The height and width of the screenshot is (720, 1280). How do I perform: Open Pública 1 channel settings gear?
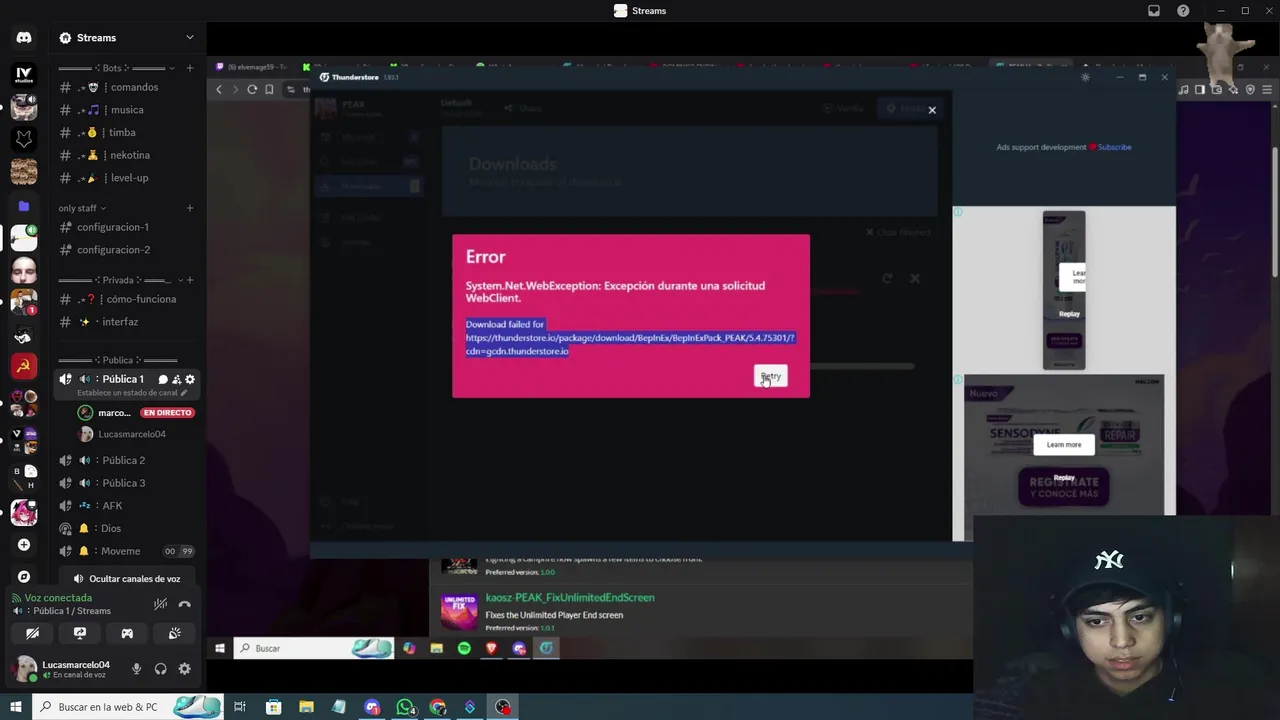pos(190,380)
